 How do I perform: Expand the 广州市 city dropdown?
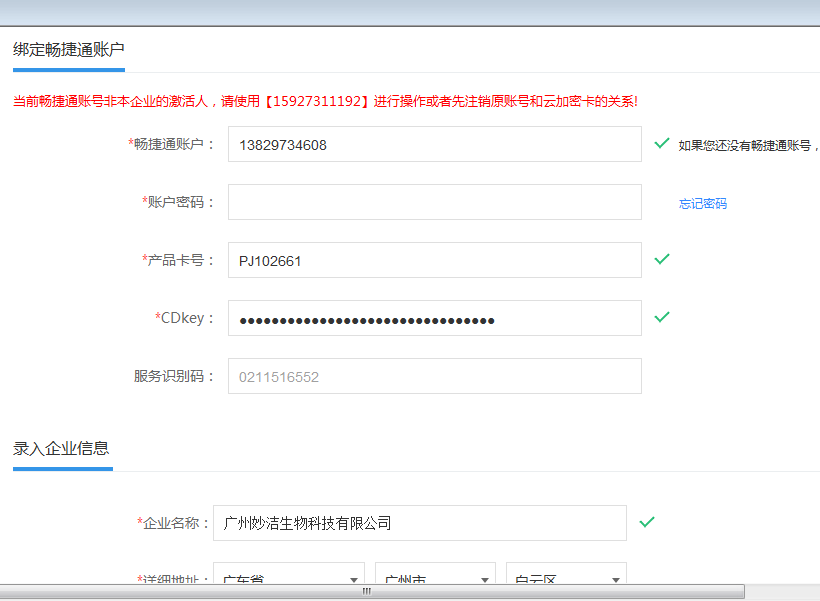(x=436, y=573)
